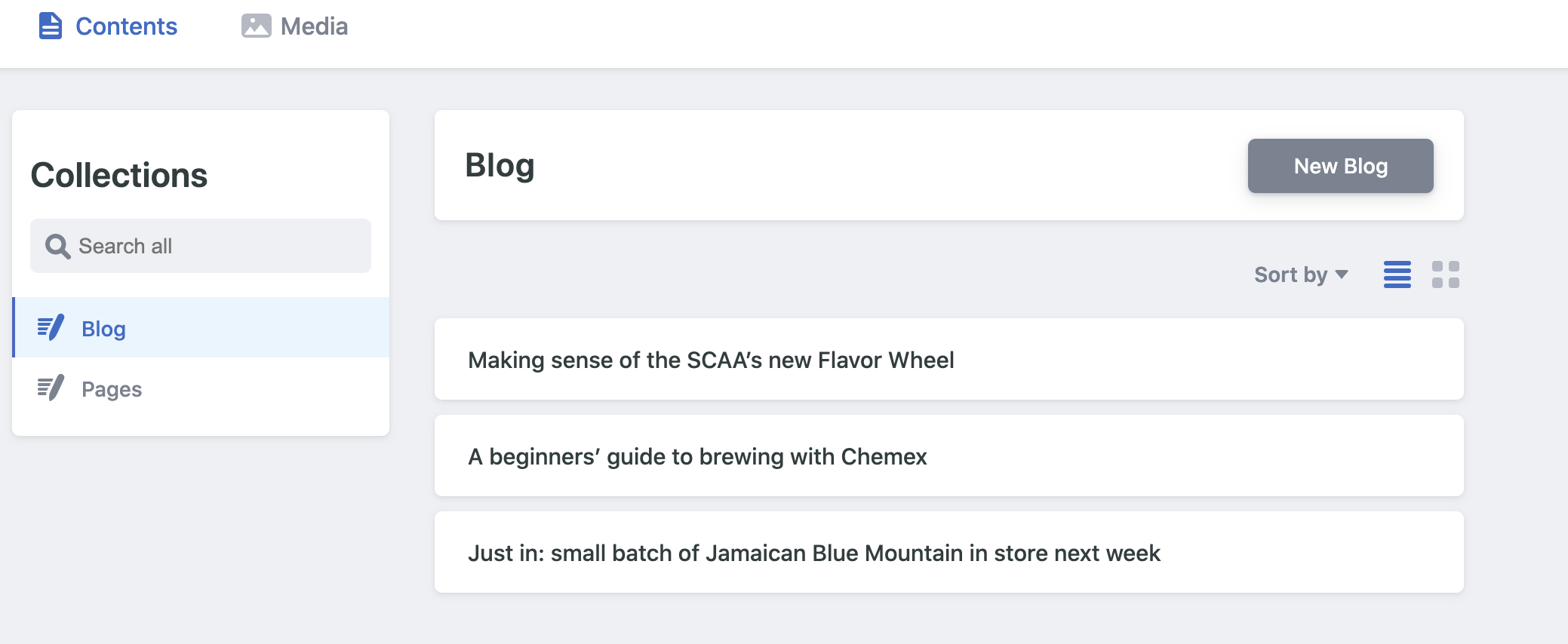Click the Collections heading
Image resolution: width=1568 pixels, height=644 pixels.
pos(119,175)
